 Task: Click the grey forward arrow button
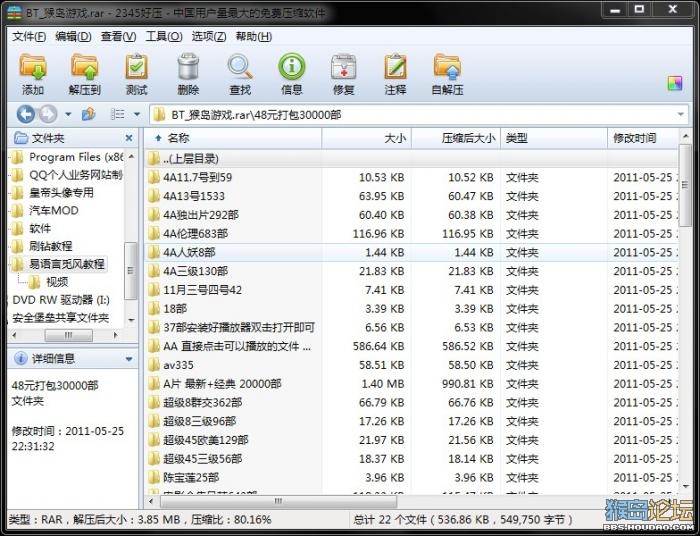pyautogui.click(x=48, y=114)
